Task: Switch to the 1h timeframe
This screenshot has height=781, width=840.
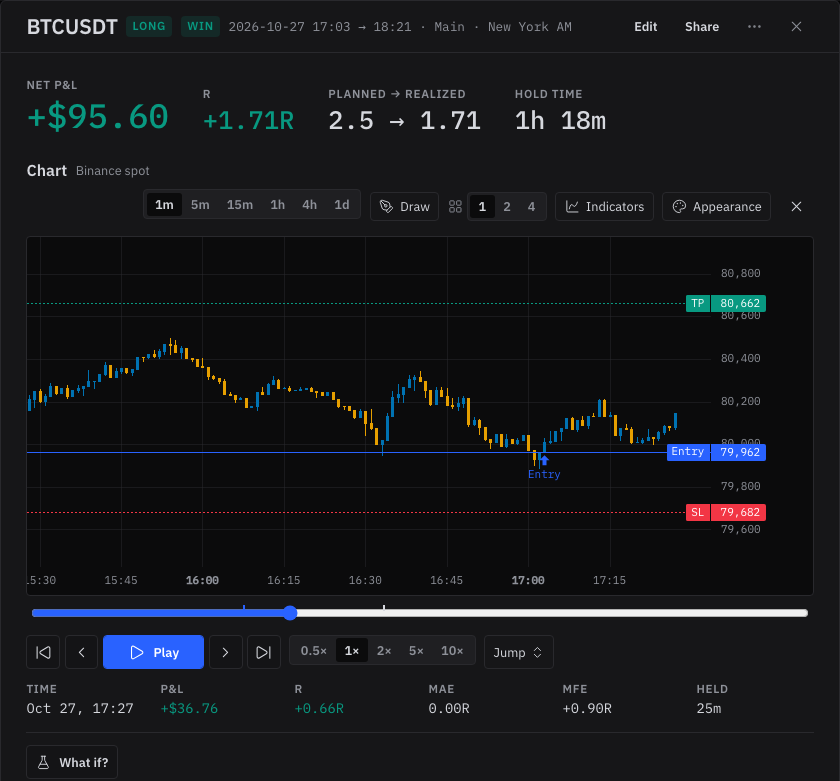Action: pyautogui.click(x=278, y=205)
